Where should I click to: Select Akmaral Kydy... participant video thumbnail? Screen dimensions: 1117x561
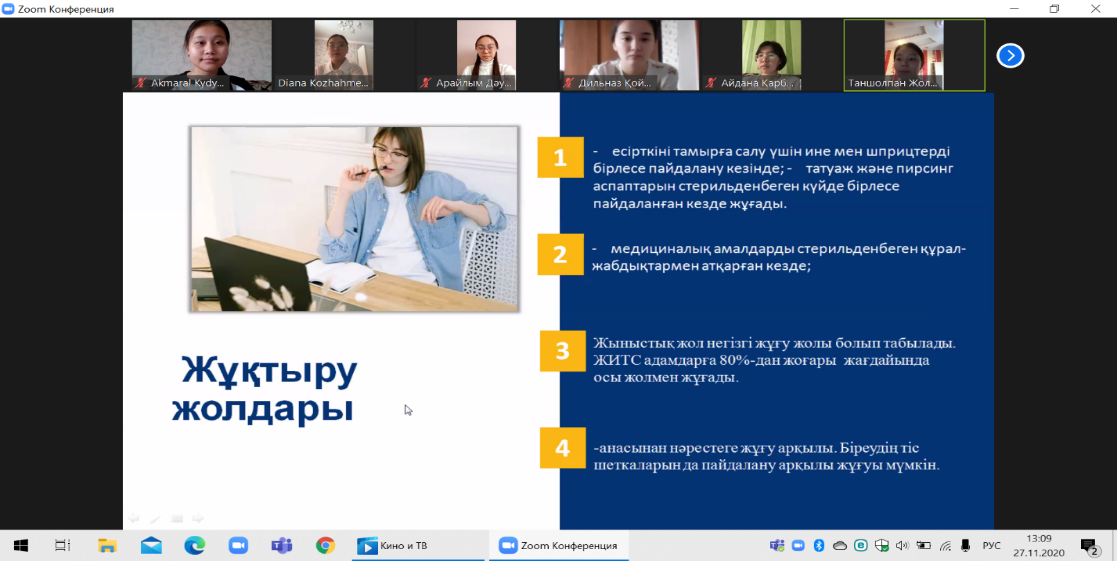tap(202, 55)
